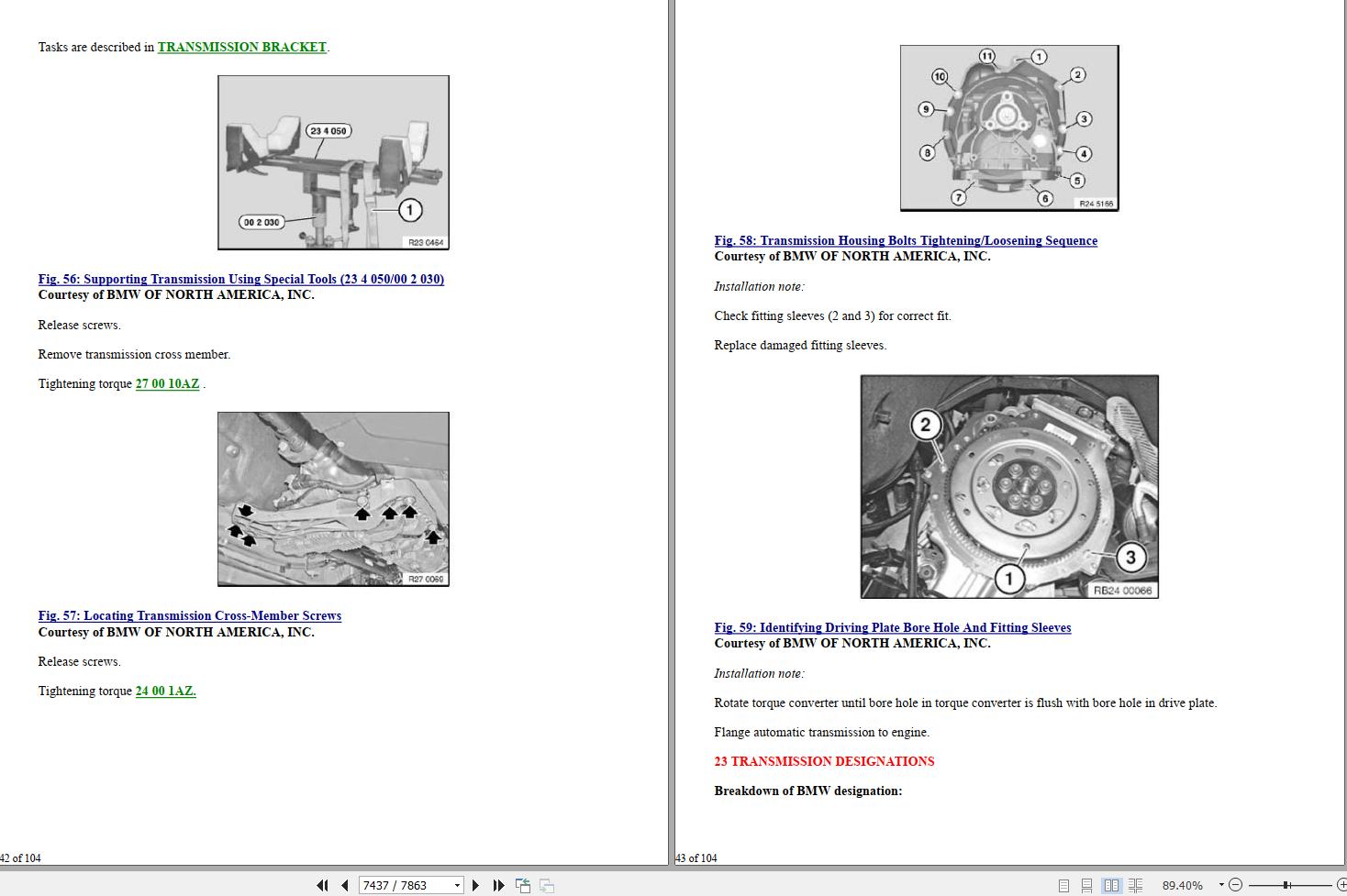Click the next view icon

(x=546, y=885)
